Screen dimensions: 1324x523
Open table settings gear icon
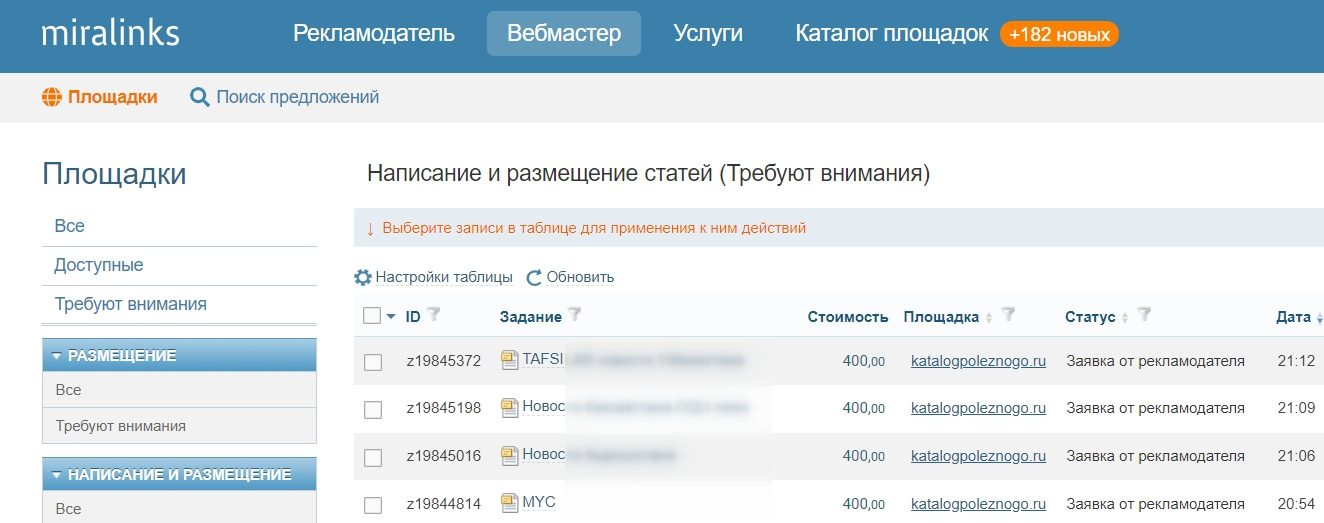pos(363,277)
